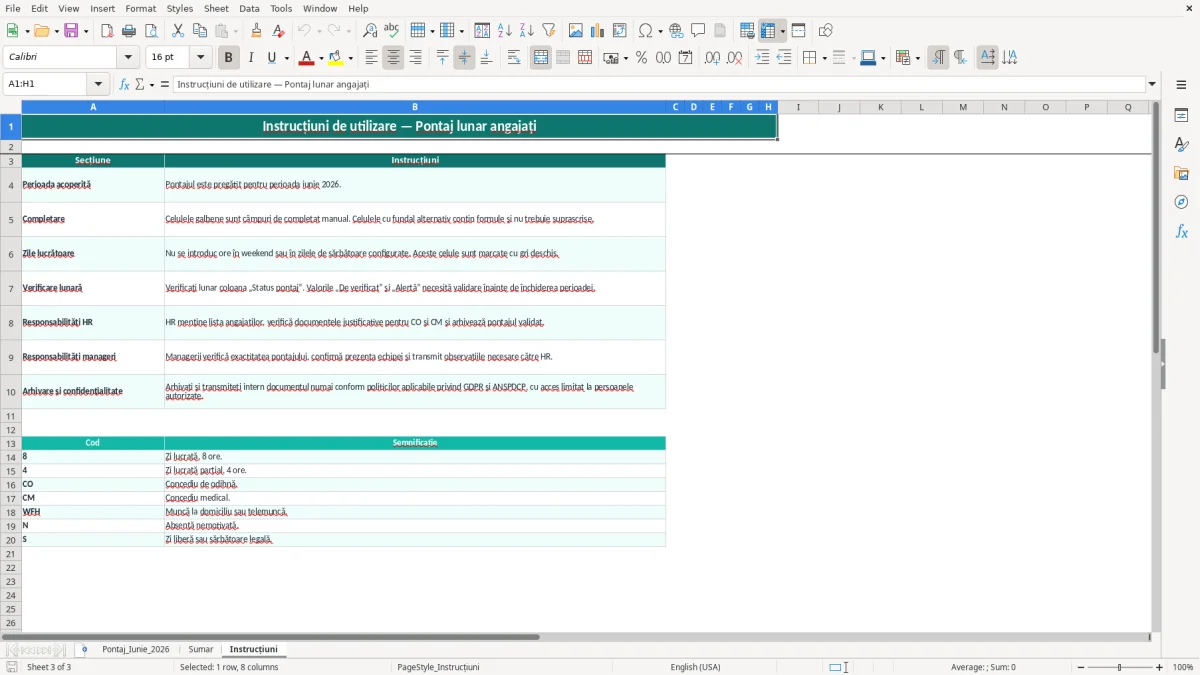The image size is (1200, 675).
Task: Open the Data menu
Action: (x=249, y=8)
